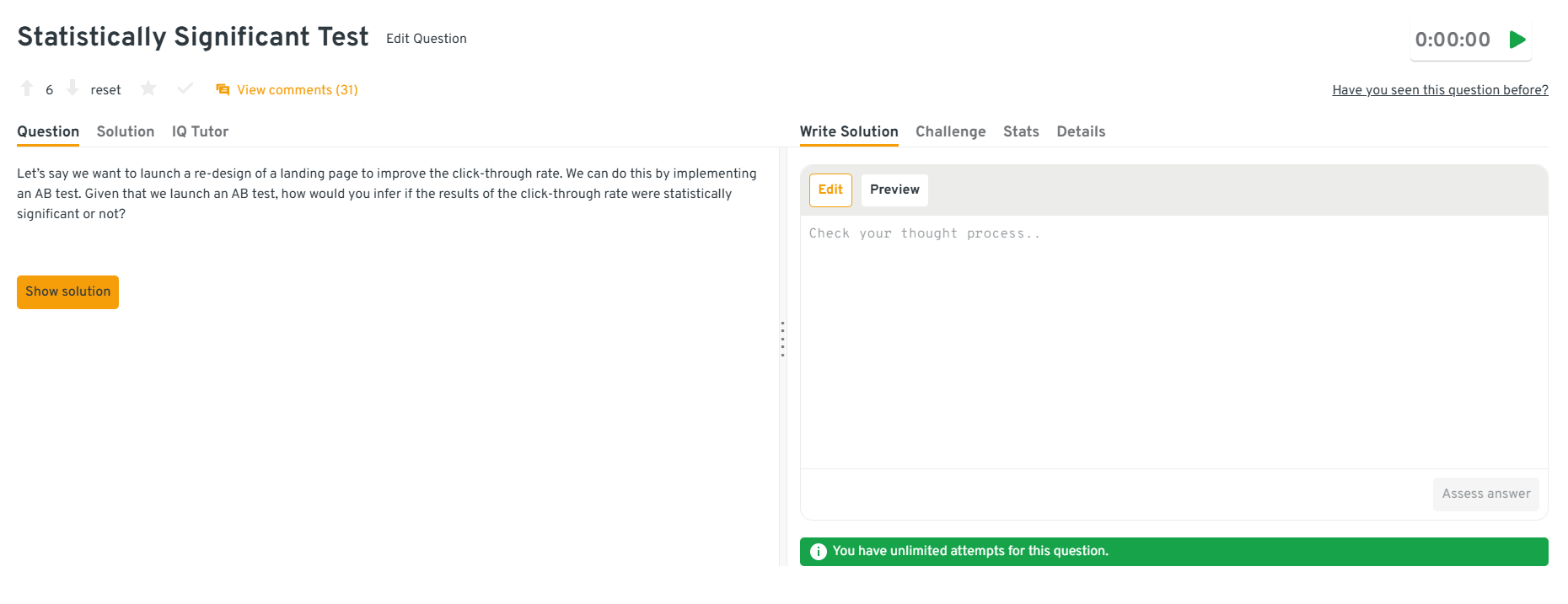Screen dimensions: 1568x604
Task: Bookmark the question with the star icon
Action: [x=148, y=88]
